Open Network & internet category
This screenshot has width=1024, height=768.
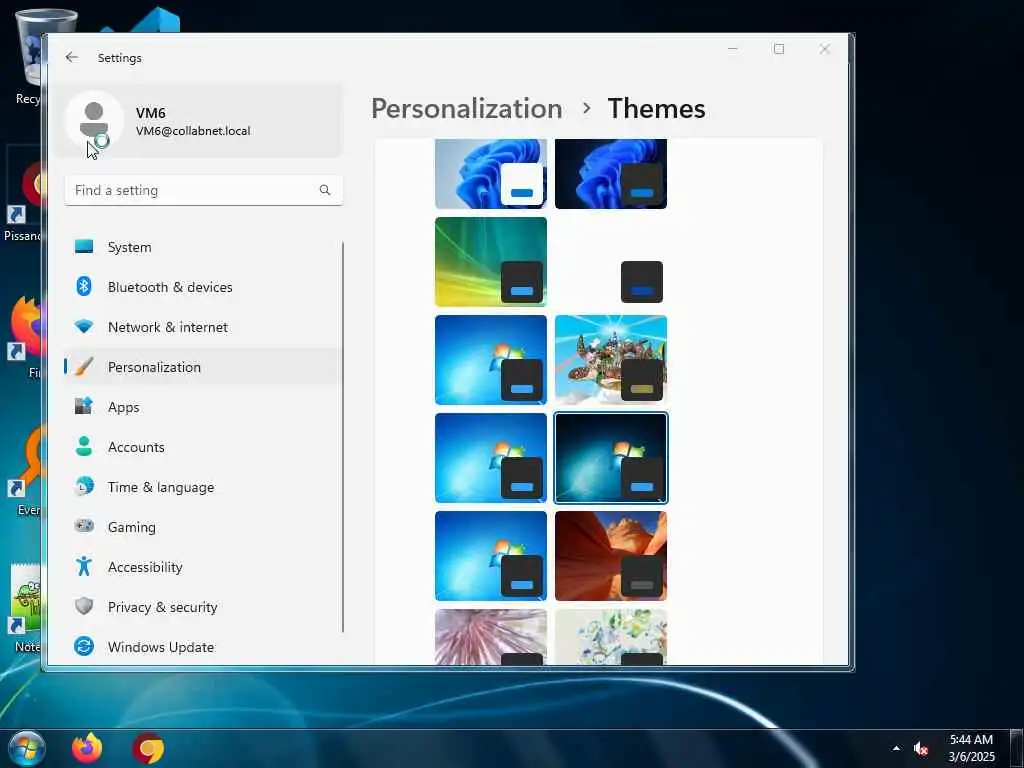[204, 327]
